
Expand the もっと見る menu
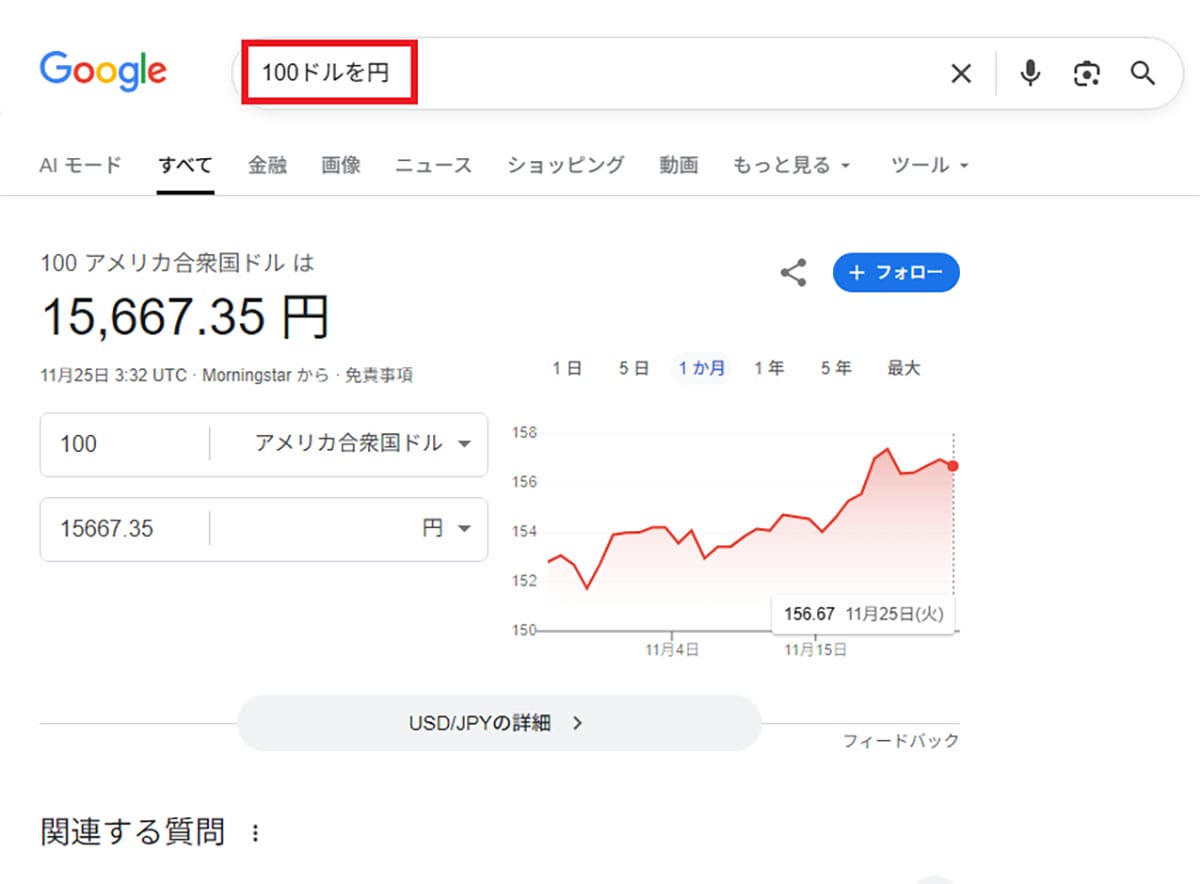(792, 165)
